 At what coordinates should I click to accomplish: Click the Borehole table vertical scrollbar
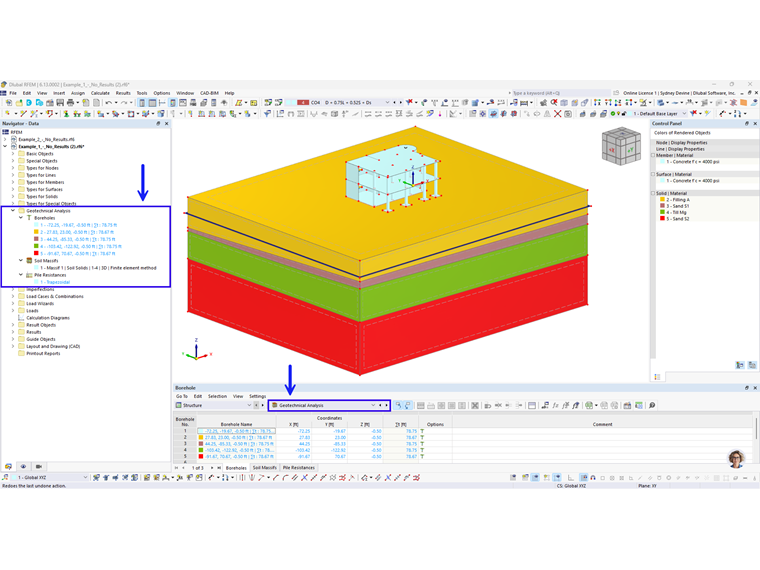tap(756, 430)
